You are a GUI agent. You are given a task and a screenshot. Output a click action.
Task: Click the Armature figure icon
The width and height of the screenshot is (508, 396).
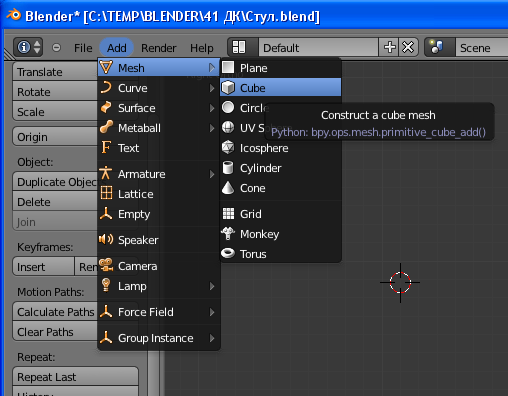click(x=106, y=174)
